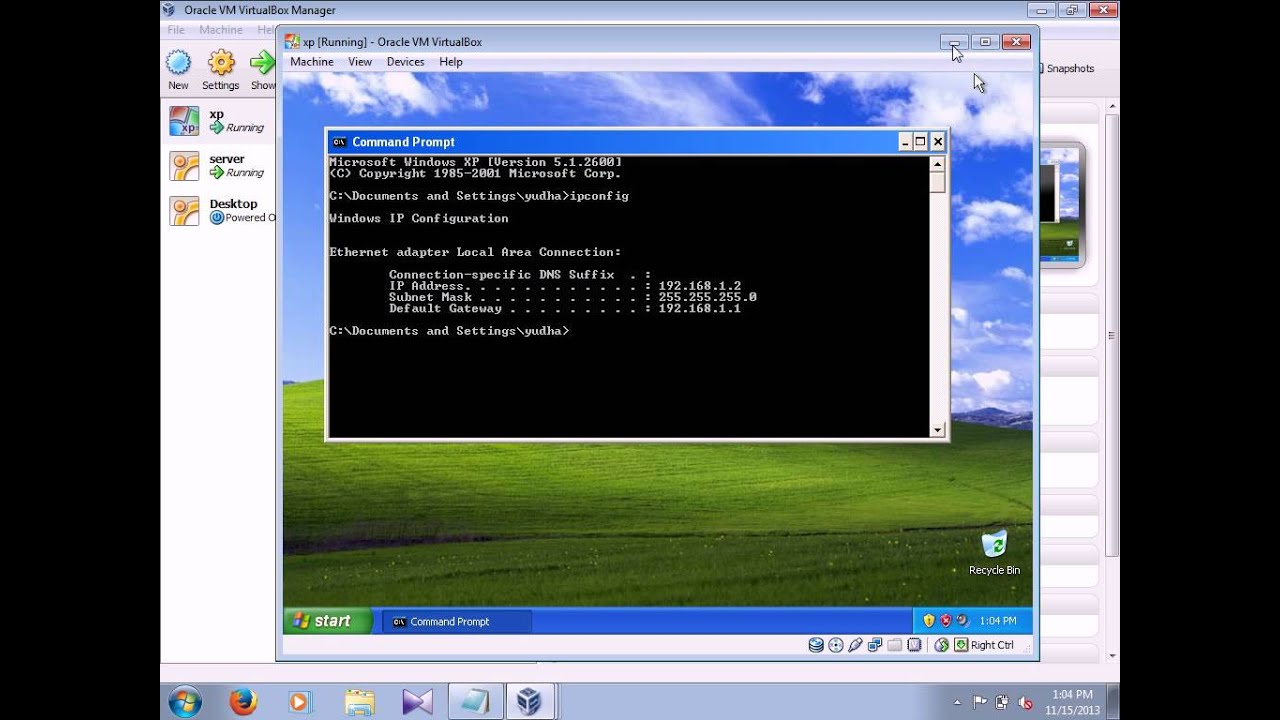Click the hard disk activity status icon
The width and height of the screenshot is (1280, 720).
tap(816, 645)
